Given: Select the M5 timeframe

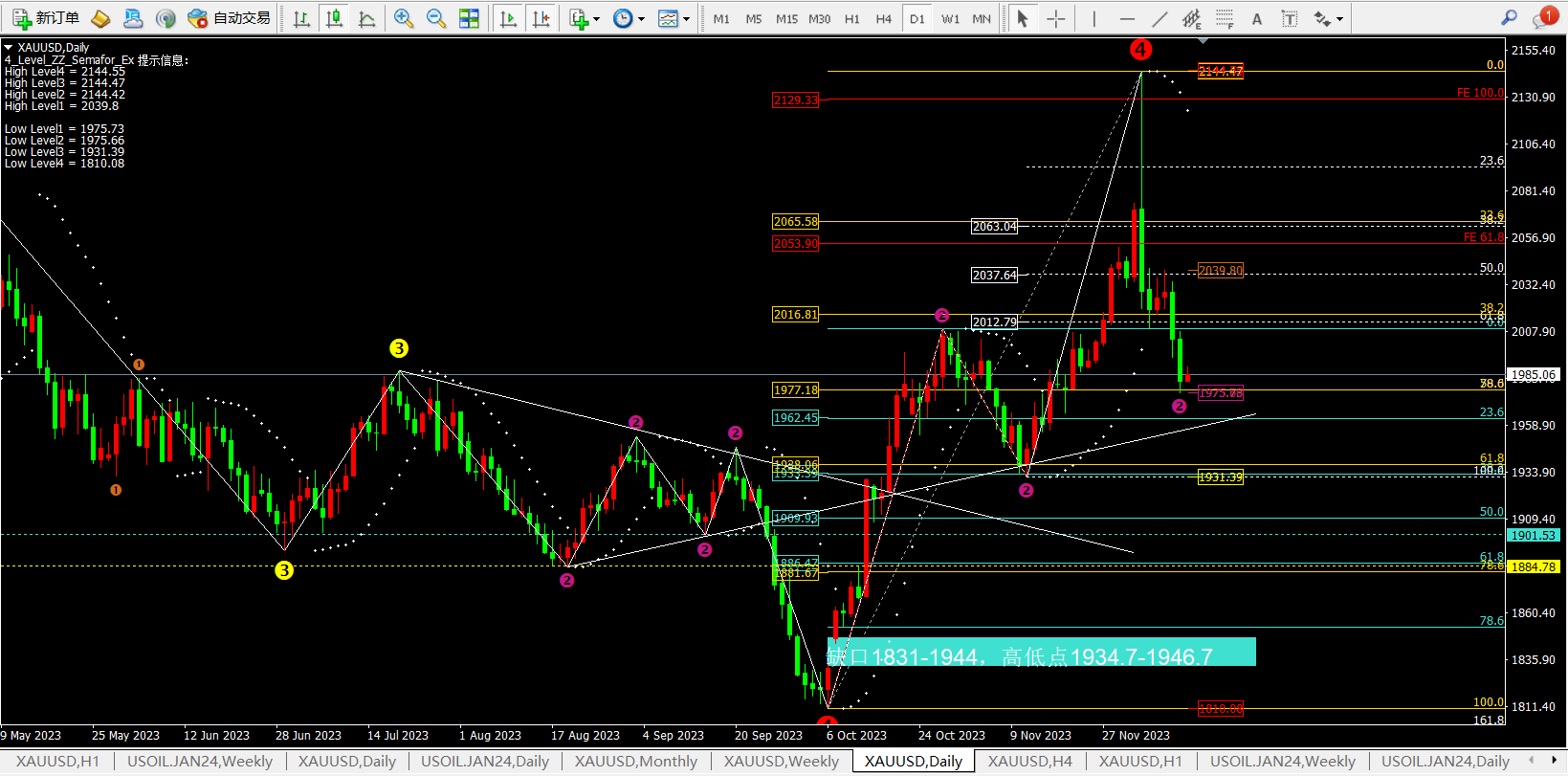Looking at the screenshot, I should (754, 19).
